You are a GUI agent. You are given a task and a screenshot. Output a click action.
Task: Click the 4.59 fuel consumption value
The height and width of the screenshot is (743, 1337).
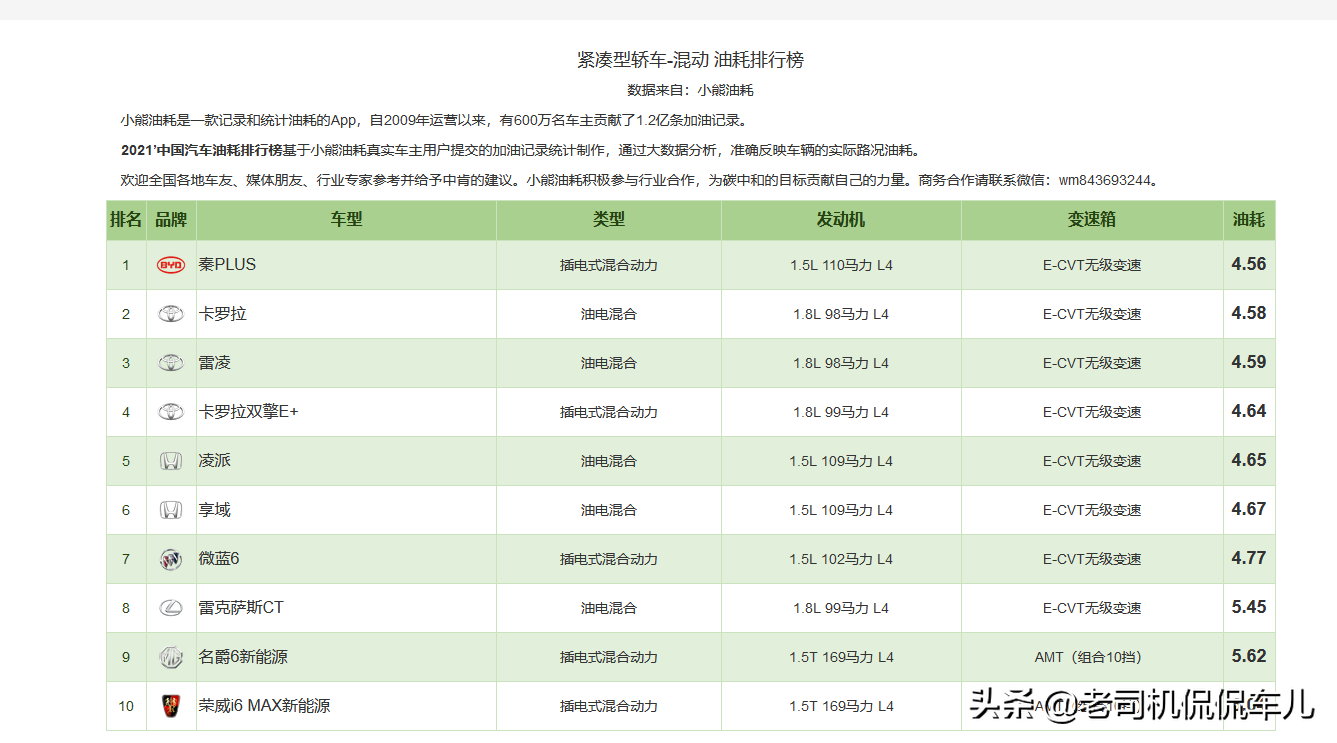1249,363
